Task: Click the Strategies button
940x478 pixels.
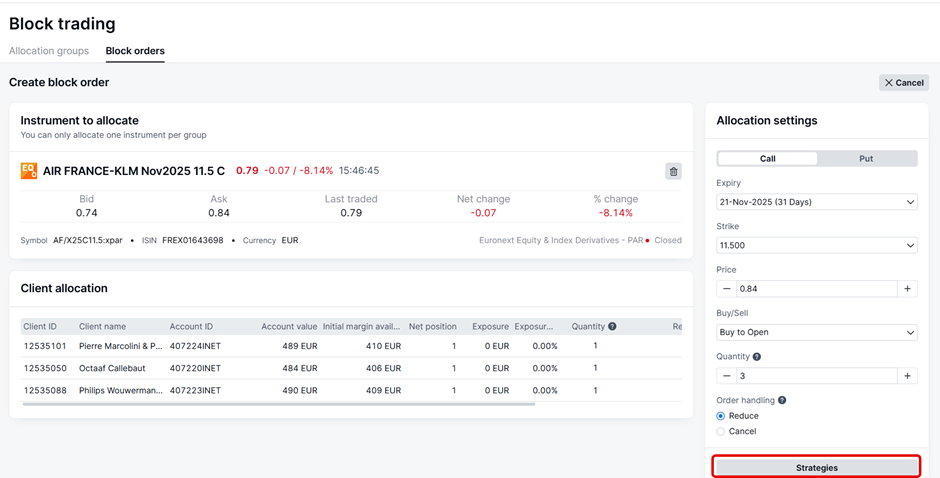Action: 816,467
